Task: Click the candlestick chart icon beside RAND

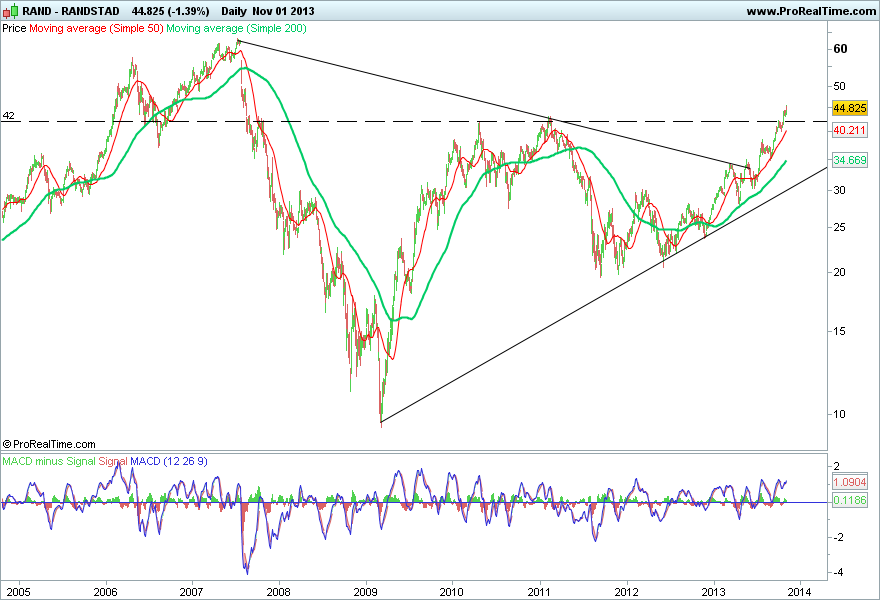Action: point(11,11)
